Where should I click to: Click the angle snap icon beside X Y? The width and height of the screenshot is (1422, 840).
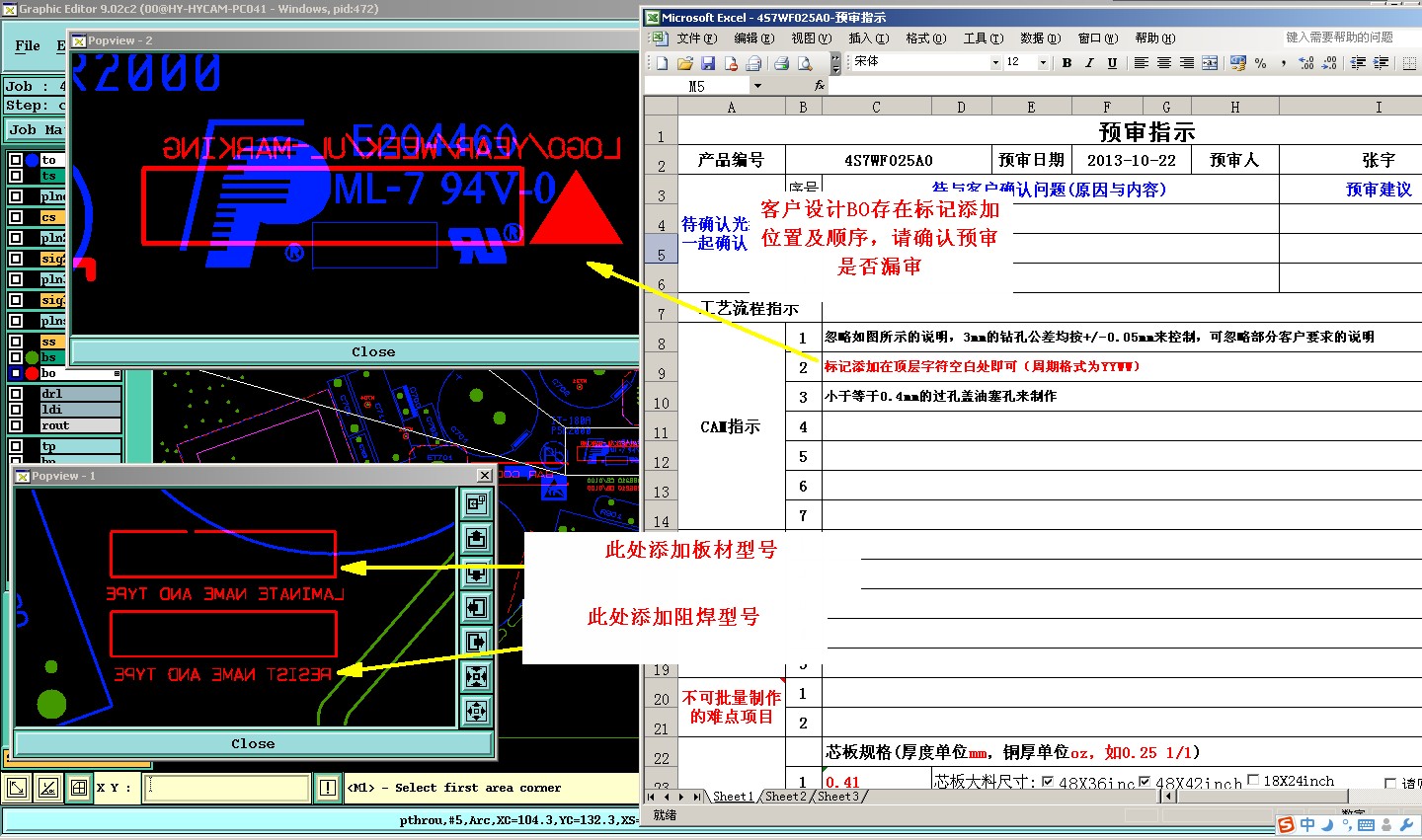[x=47, y=788]
